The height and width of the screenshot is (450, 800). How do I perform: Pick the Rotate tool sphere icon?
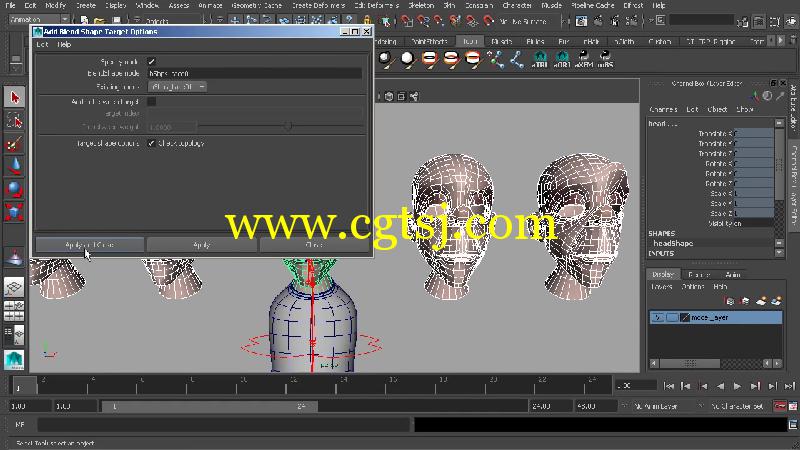[14, 189]
